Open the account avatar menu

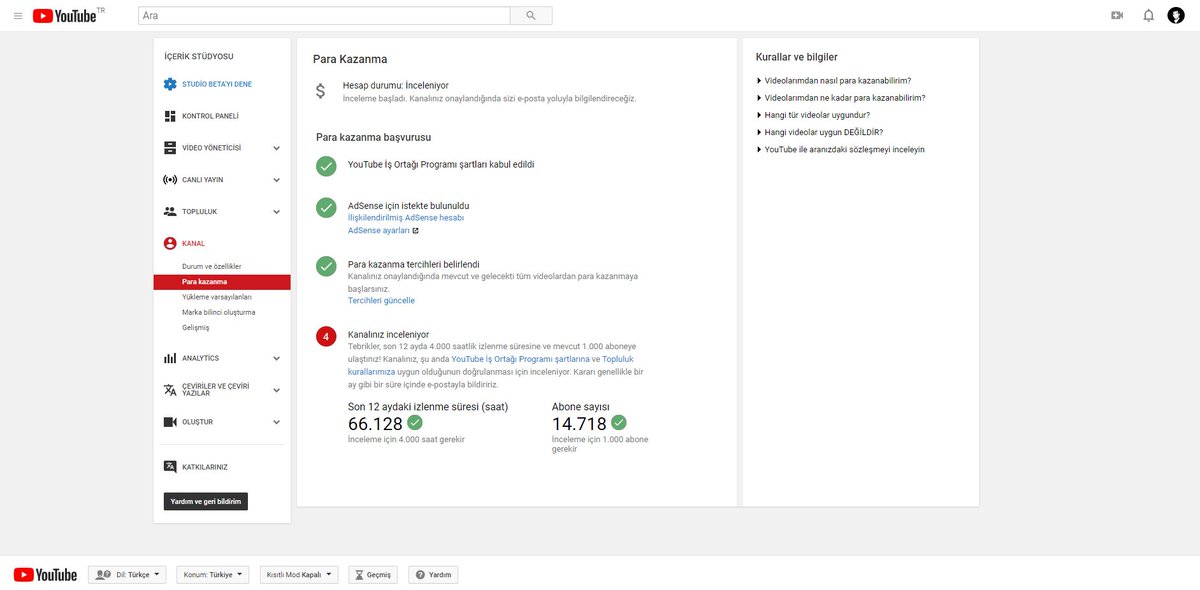tap(1176, 16)
